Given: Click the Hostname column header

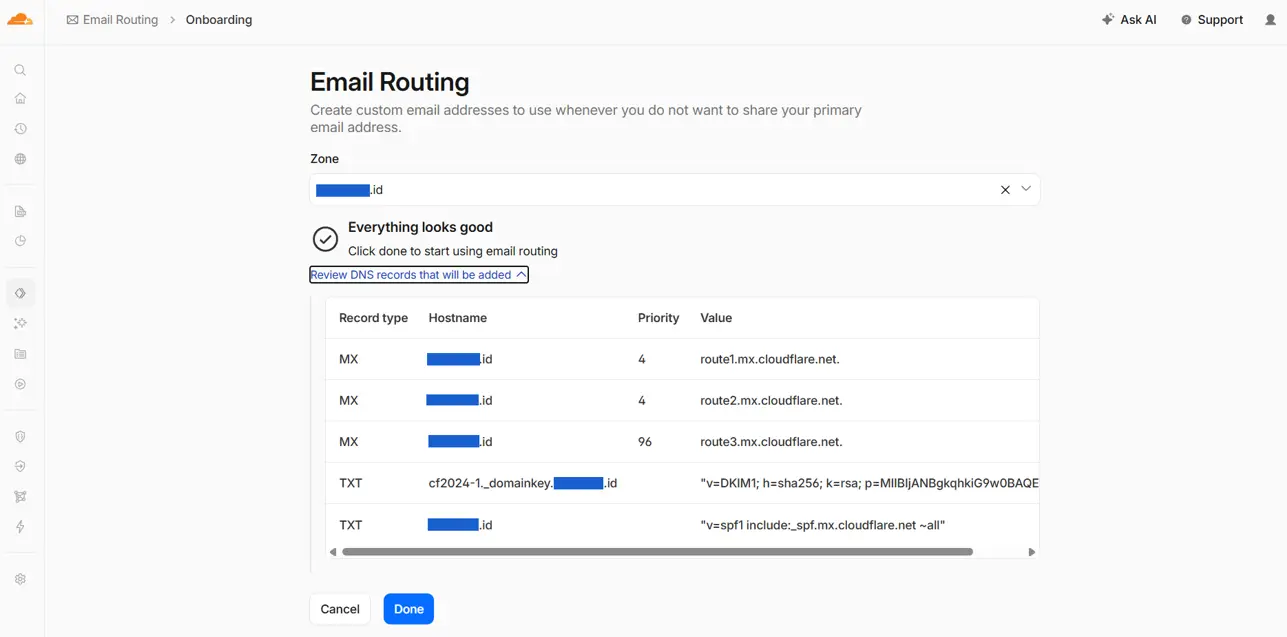Looking at the screenshot, I should click(x=458, y=318).
